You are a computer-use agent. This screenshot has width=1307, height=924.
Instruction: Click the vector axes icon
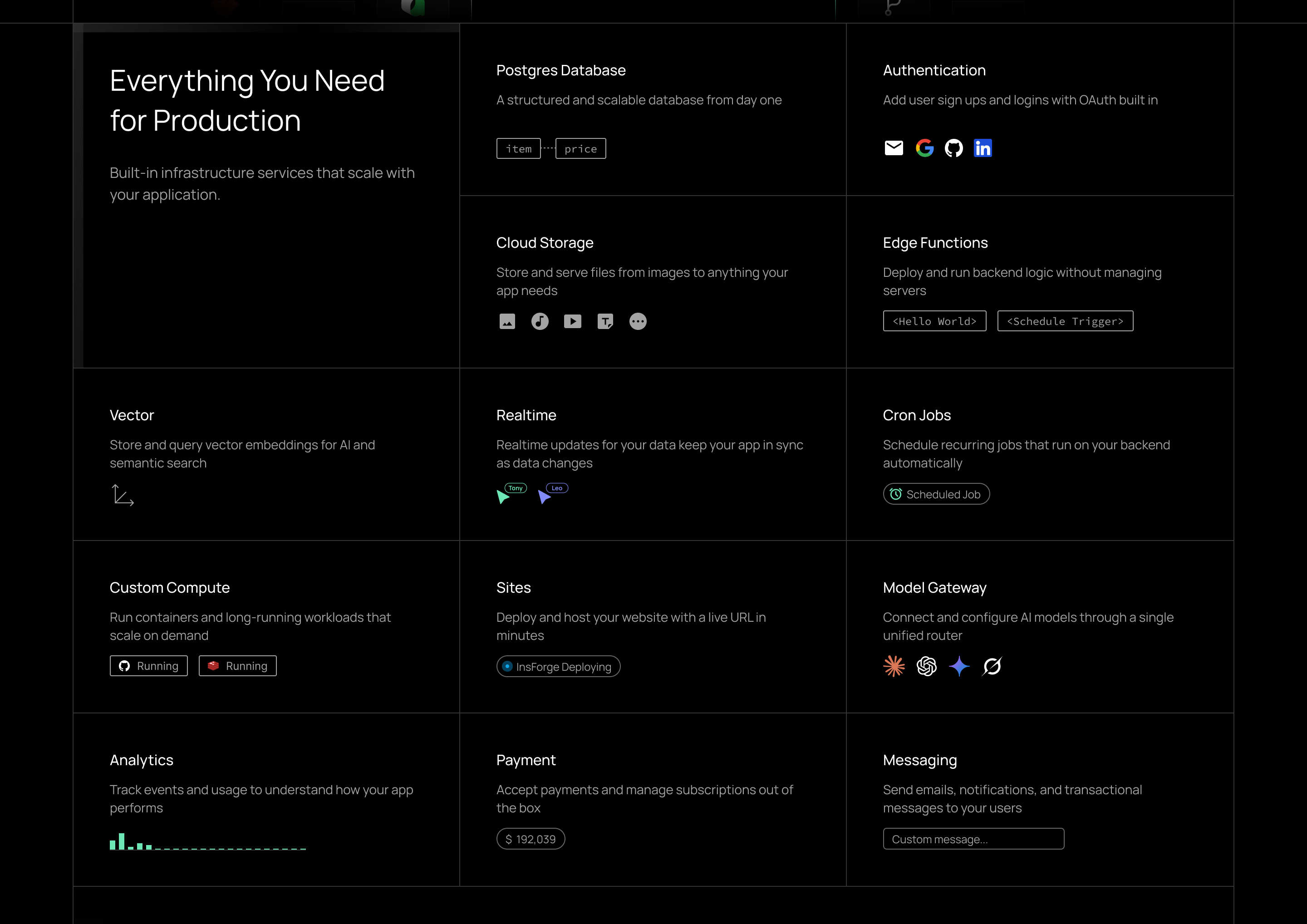point(123,495)
